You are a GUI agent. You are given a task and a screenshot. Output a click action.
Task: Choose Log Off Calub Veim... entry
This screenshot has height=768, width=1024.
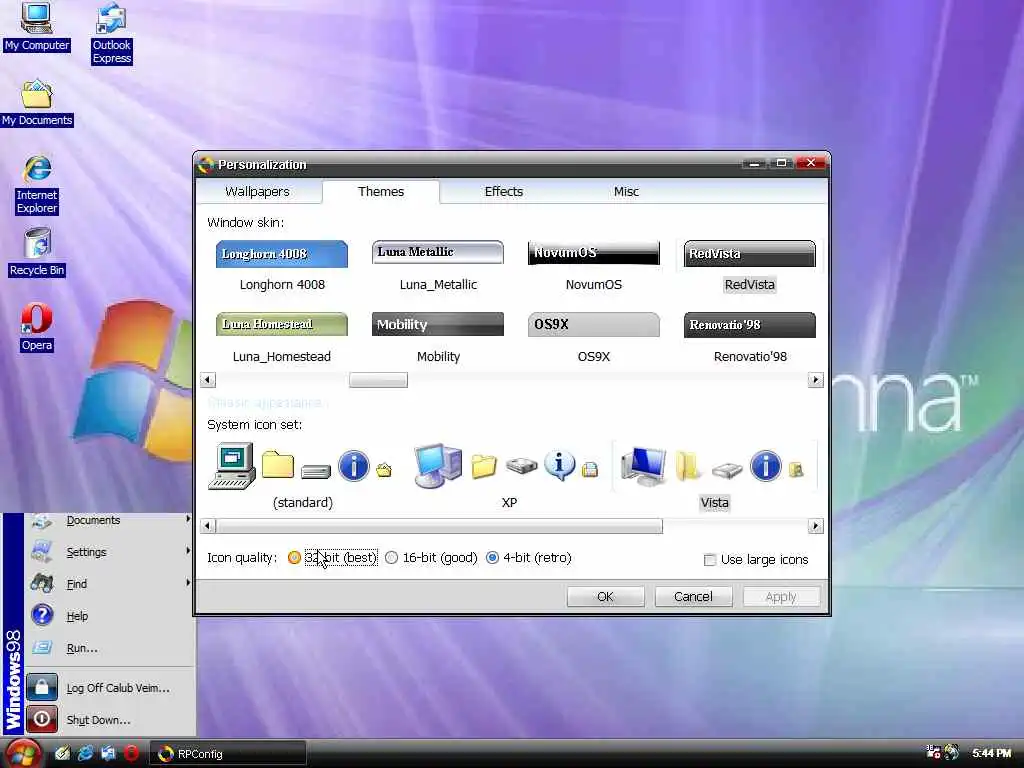[118, 688]
